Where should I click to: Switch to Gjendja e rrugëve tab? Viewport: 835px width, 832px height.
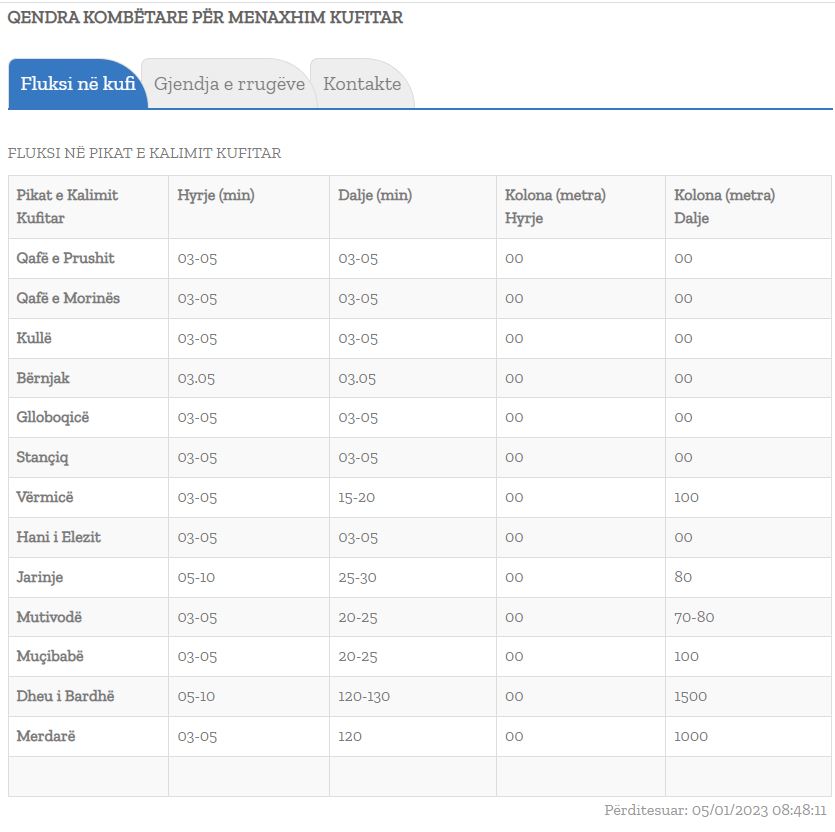[x=229, y=84]
